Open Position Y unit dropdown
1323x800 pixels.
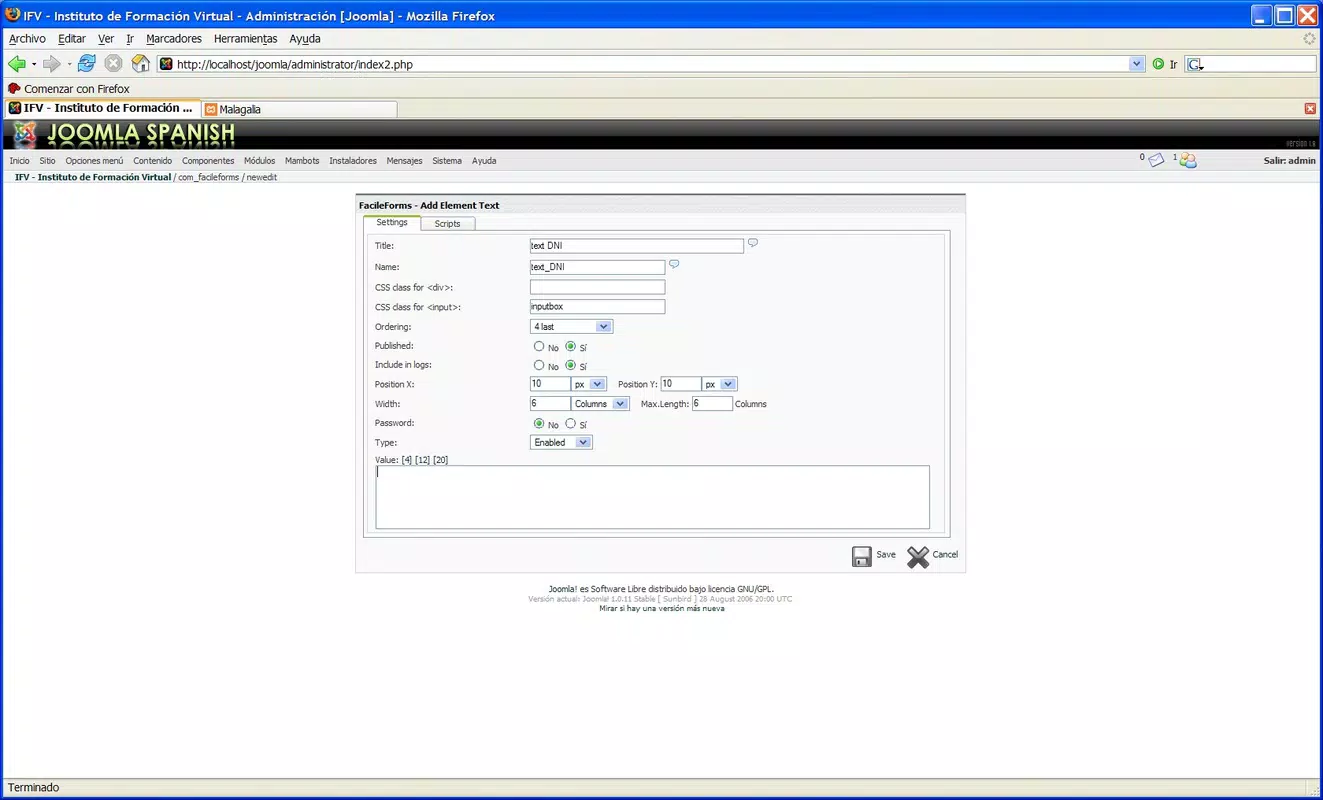point(719,384)
